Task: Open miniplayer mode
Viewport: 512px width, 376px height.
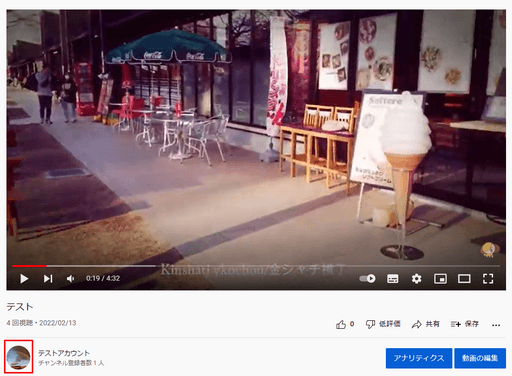Action: pos(440,279)
